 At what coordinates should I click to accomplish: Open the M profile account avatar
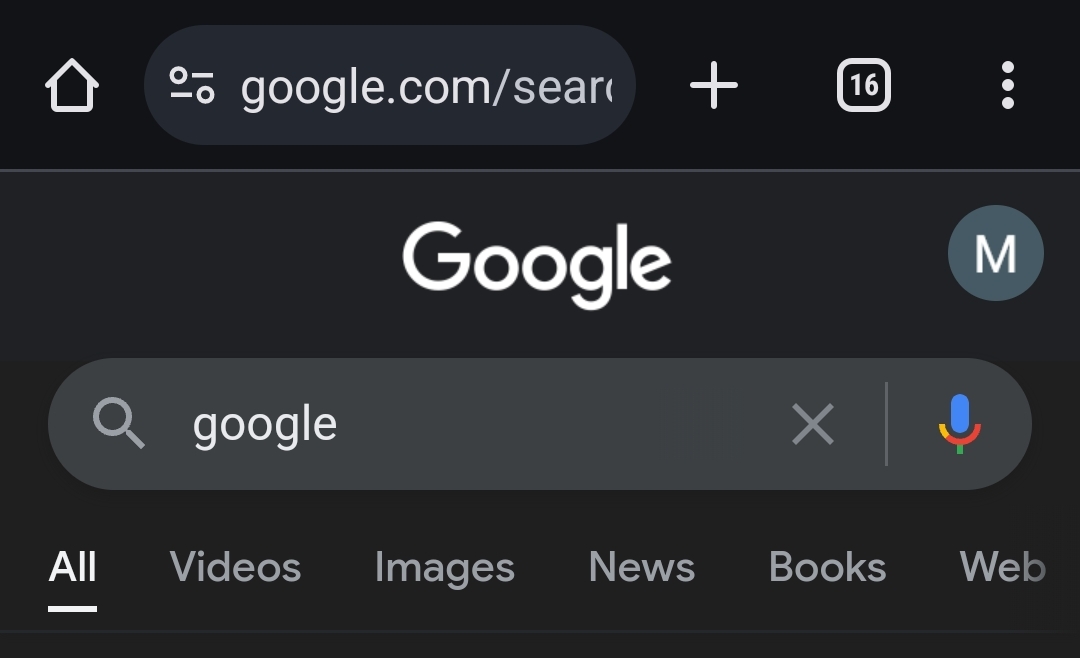995,253
